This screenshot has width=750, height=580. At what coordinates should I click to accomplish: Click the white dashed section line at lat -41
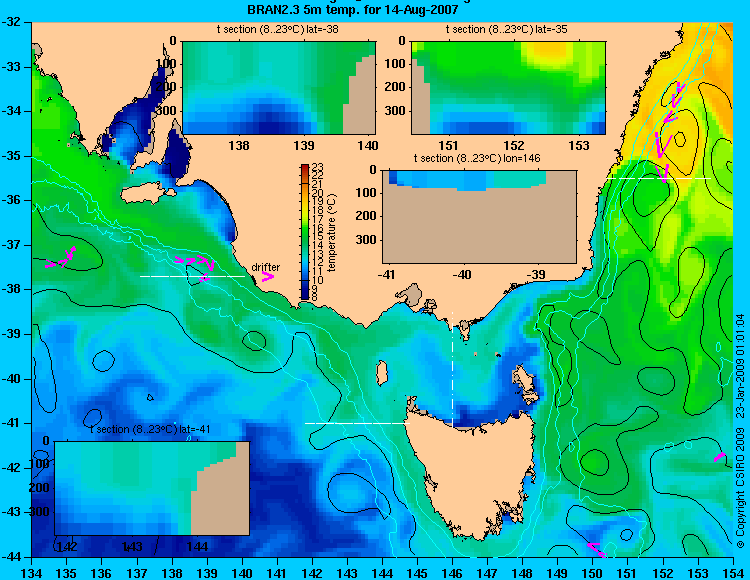click(x=357, y=423)
